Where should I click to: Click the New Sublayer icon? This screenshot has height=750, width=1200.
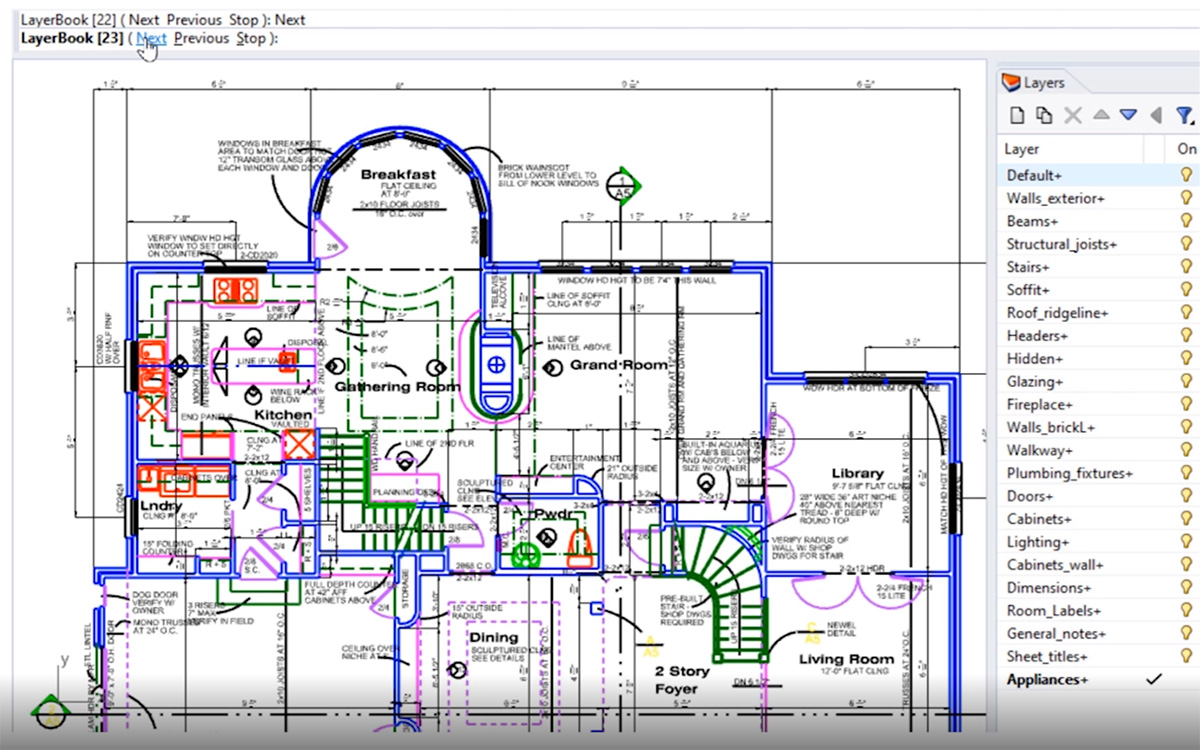pyautogui.click(x=1044, y=115)
